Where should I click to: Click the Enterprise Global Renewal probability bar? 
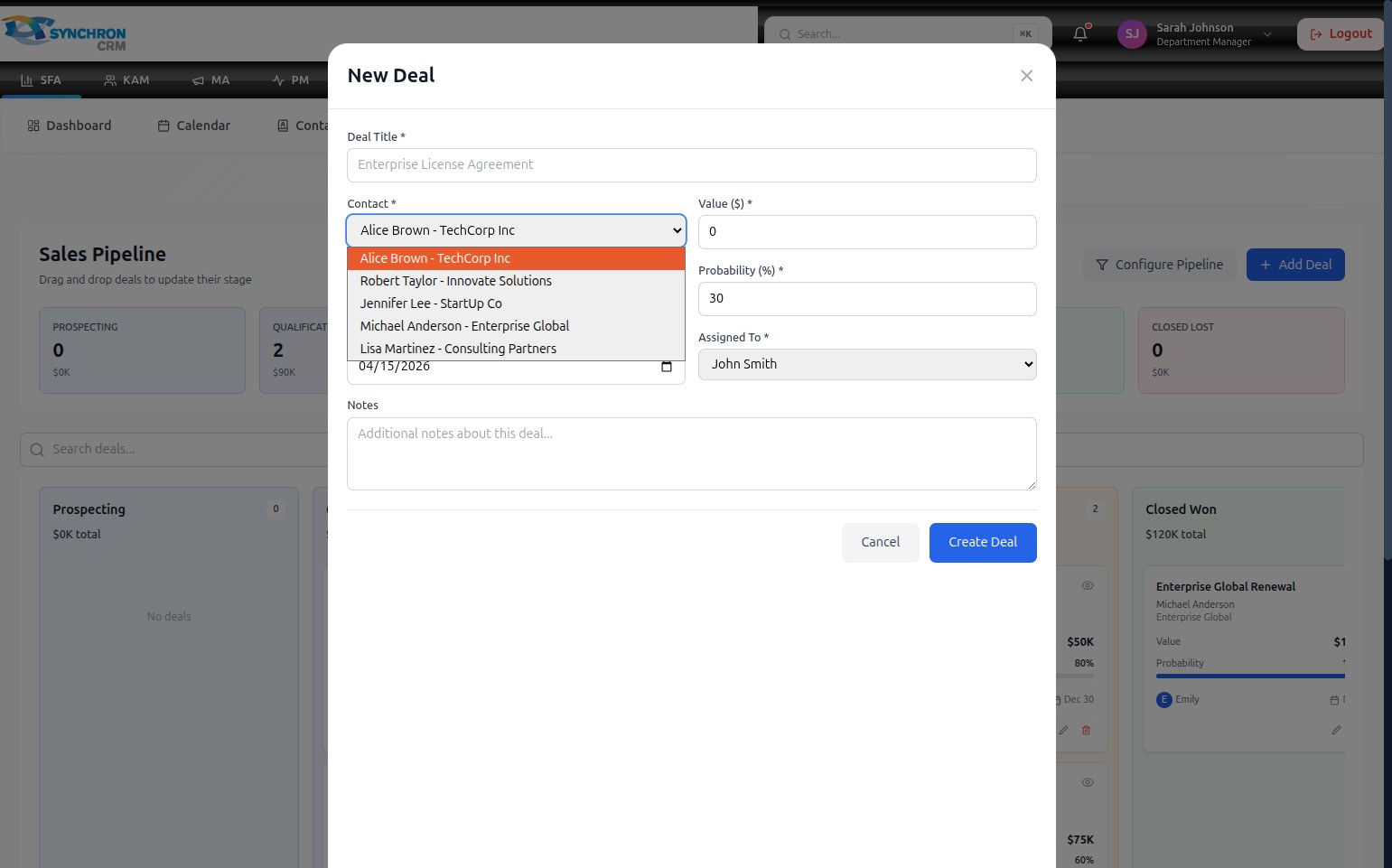coord(1250,676)
